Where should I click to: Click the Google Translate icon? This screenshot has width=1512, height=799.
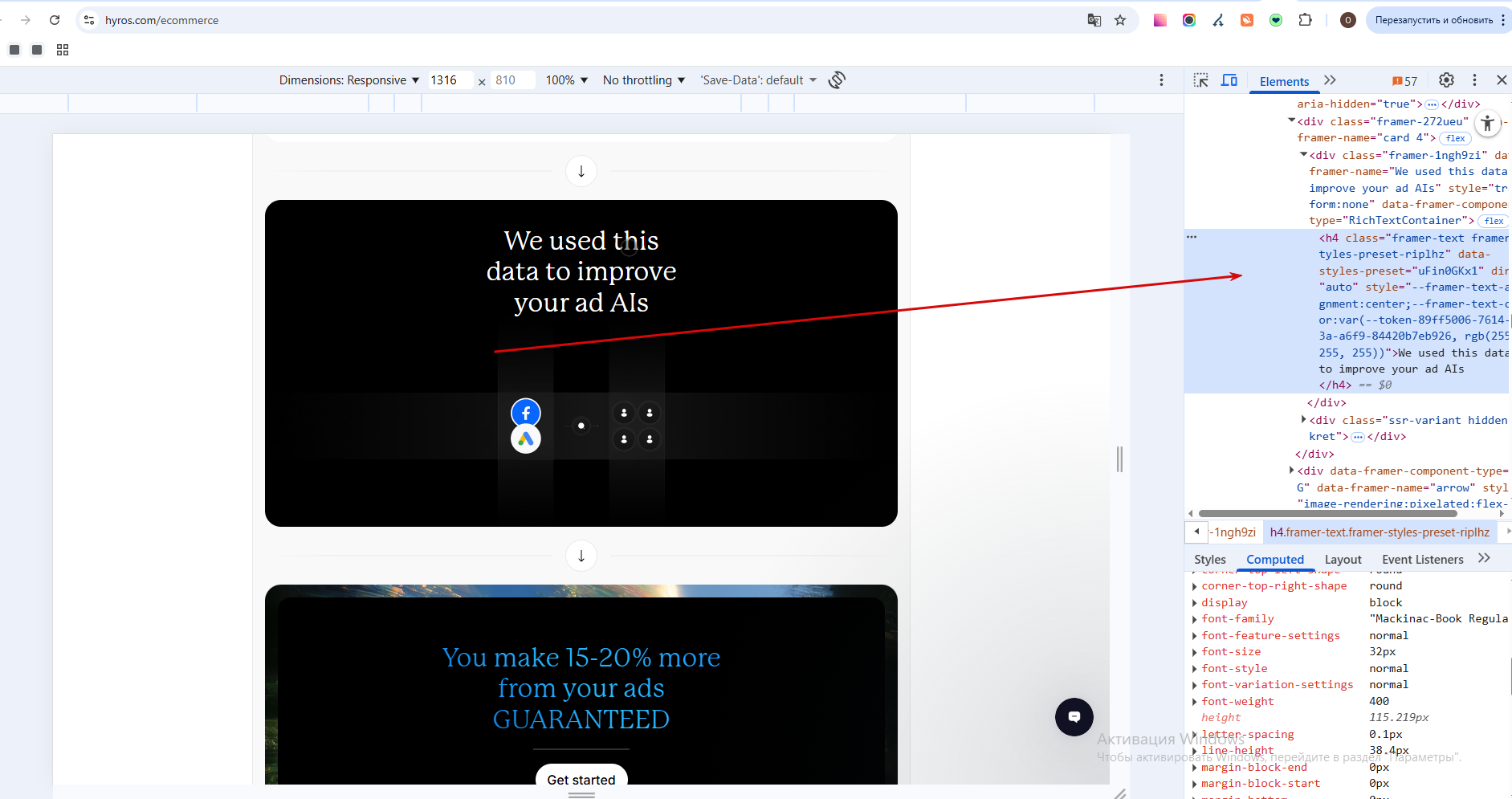1094,20
